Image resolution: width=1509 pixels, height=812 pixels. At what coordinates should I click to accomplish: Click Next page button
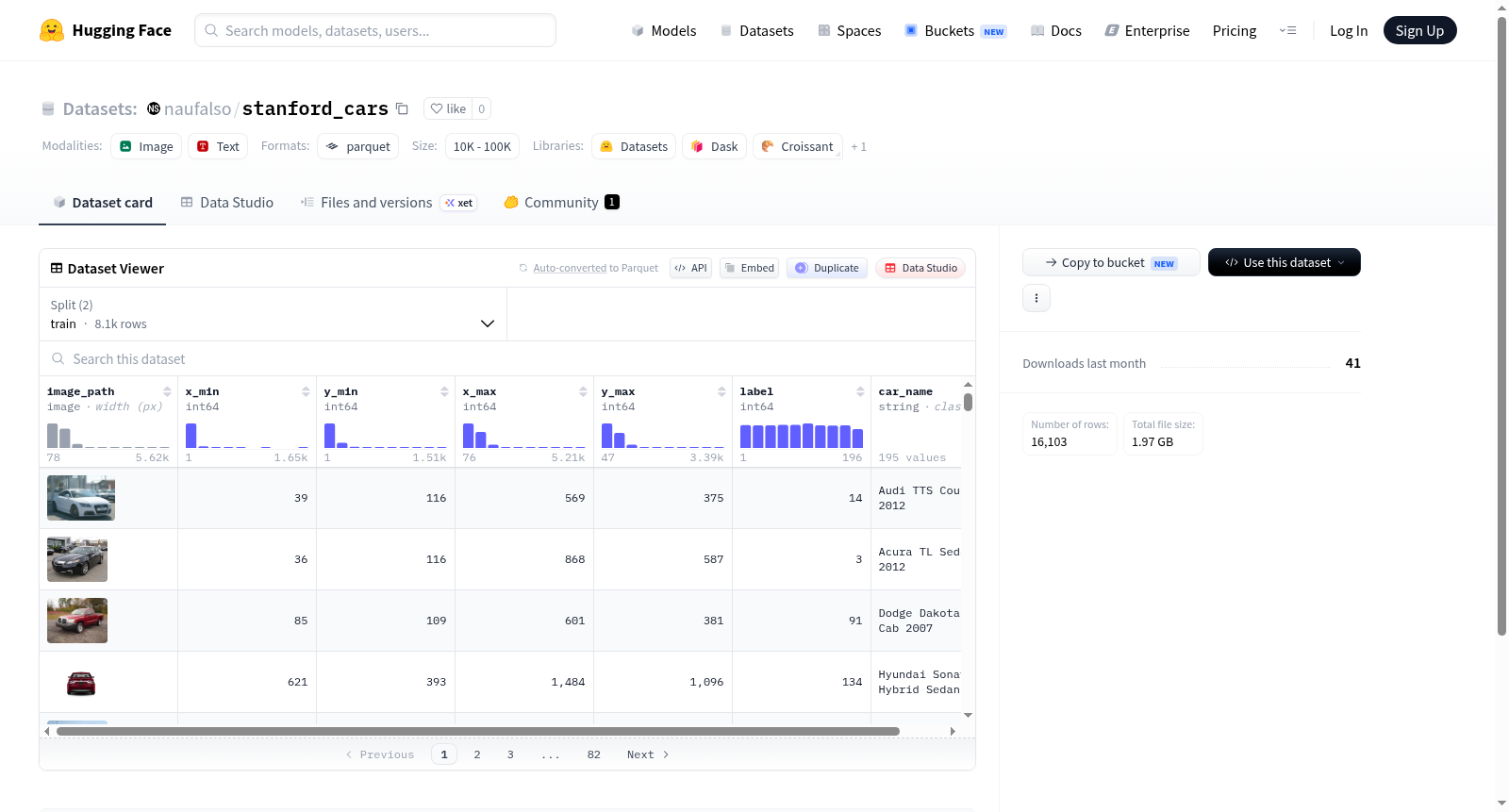[648, 754]
